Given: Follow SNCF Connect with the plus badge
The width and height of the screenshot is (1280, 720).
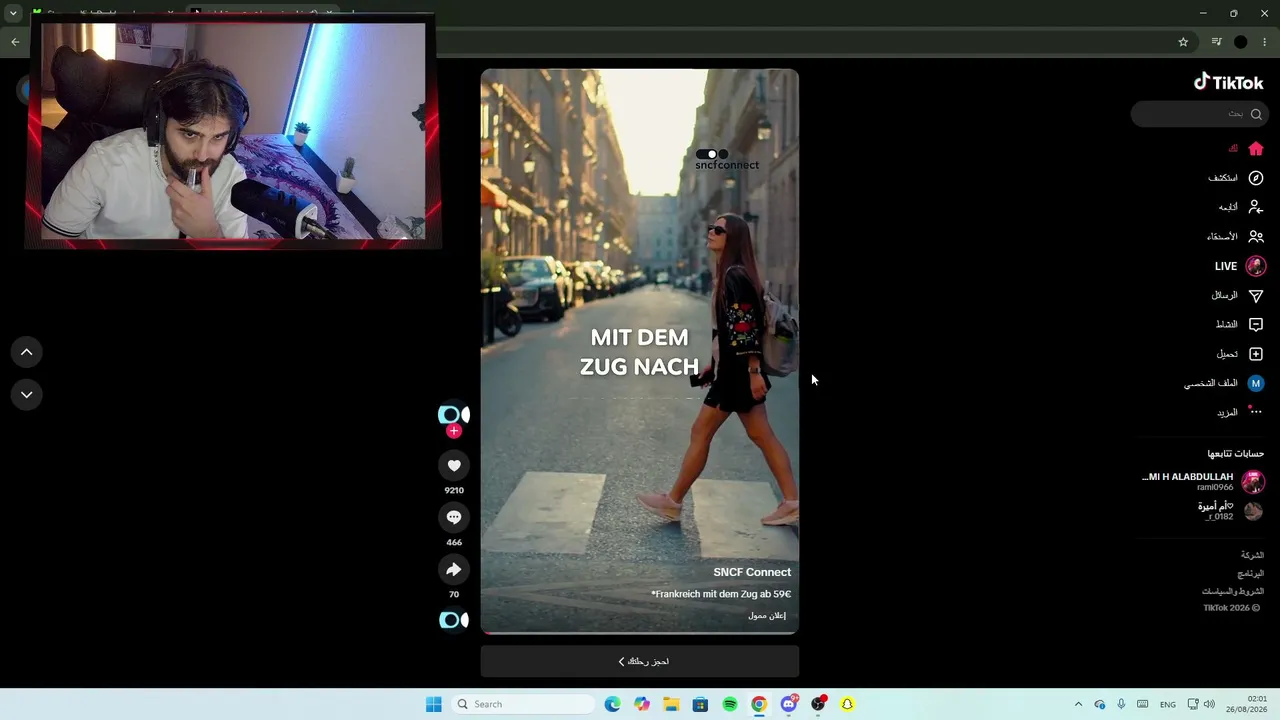Looking at the screenshot, I should pos(454,431).
